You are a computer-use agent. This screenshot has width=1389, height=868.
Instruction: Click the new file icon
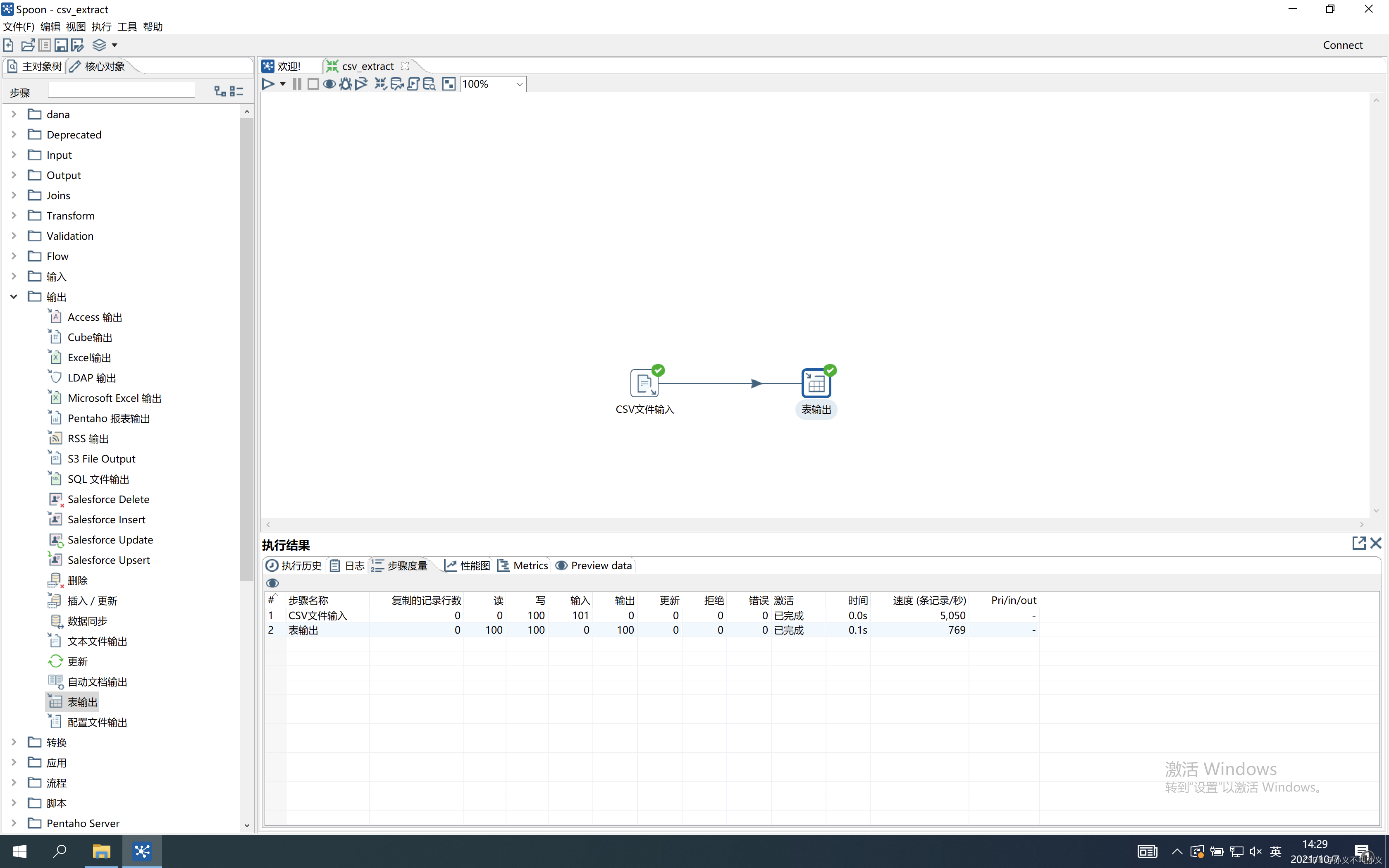(x=9, y=45)
